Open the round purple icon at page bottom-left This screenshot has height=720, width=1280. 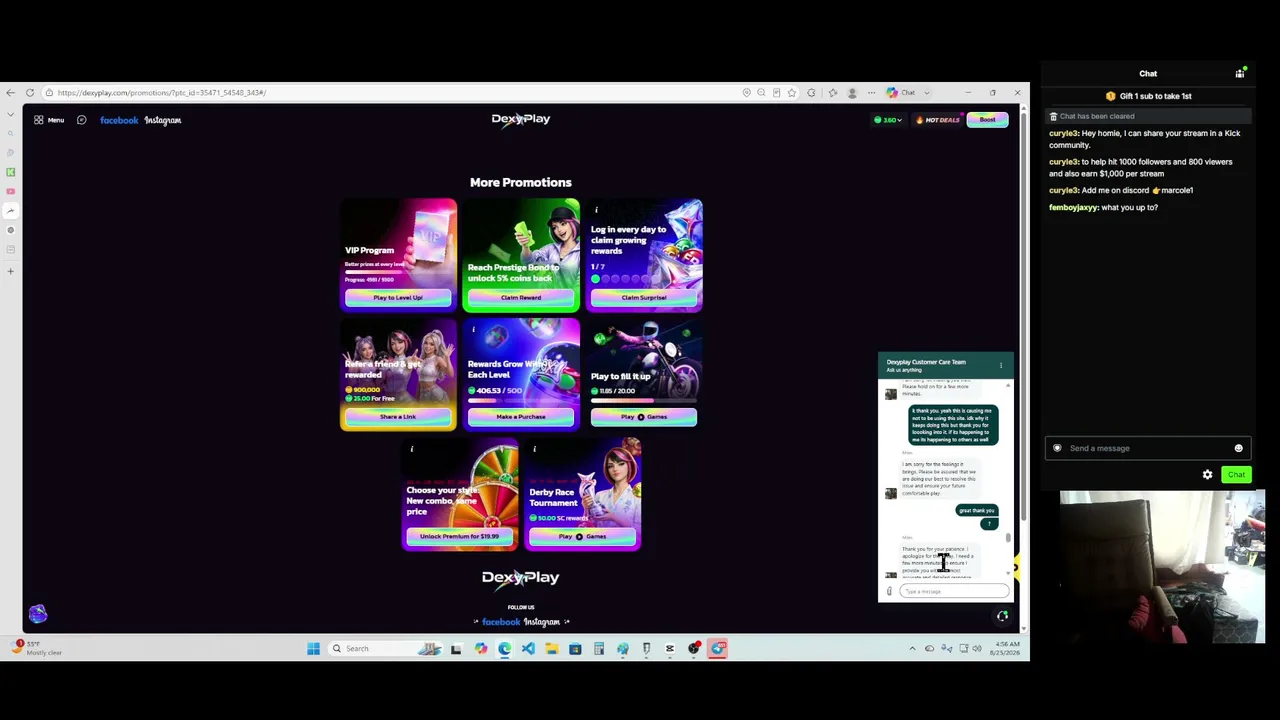click(x=38, y=614)
